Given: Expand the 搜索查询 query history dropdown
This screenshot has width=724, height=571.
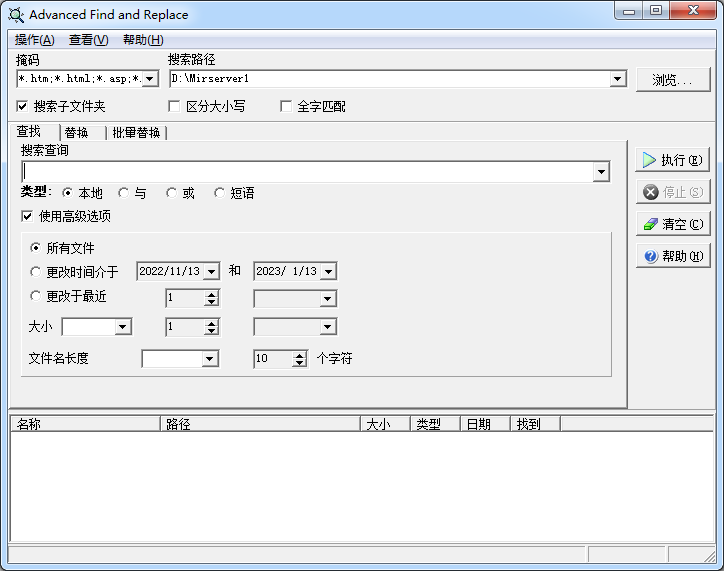Looking at the screenshot, I should pyautogui.click(x=601, y=172).
